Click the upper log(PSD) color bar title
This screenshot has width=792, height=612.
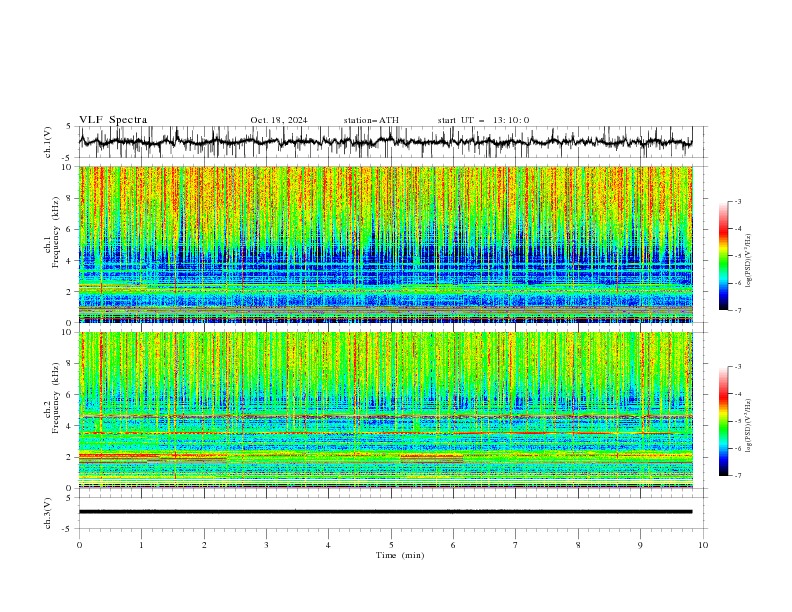(x=749, y=261)
